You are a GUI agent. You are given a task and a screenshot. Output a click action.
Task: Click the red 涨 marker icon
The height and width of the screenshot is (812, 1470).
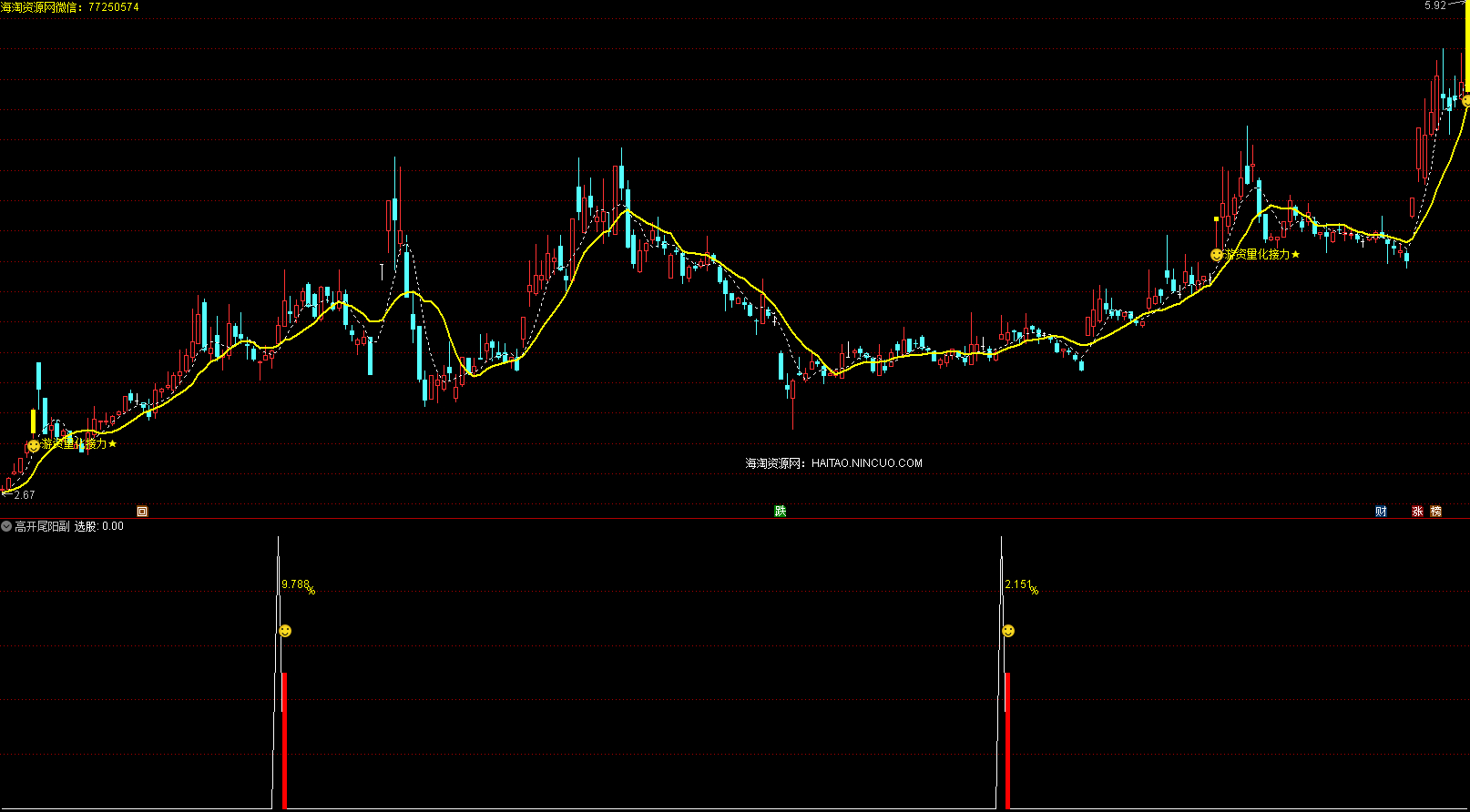click(x=1417, y=512)
